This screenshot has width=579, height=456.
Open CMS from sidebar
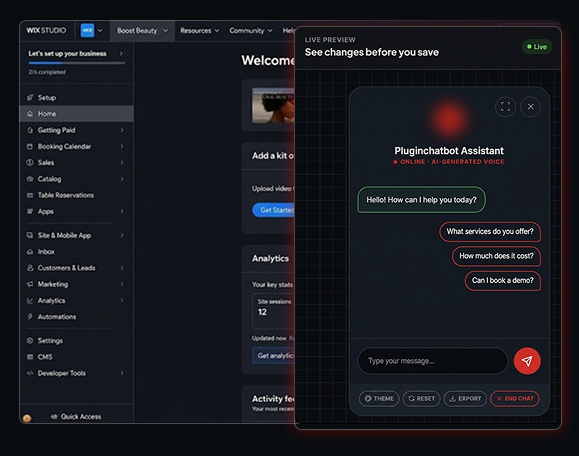click(x=76, y=357)
